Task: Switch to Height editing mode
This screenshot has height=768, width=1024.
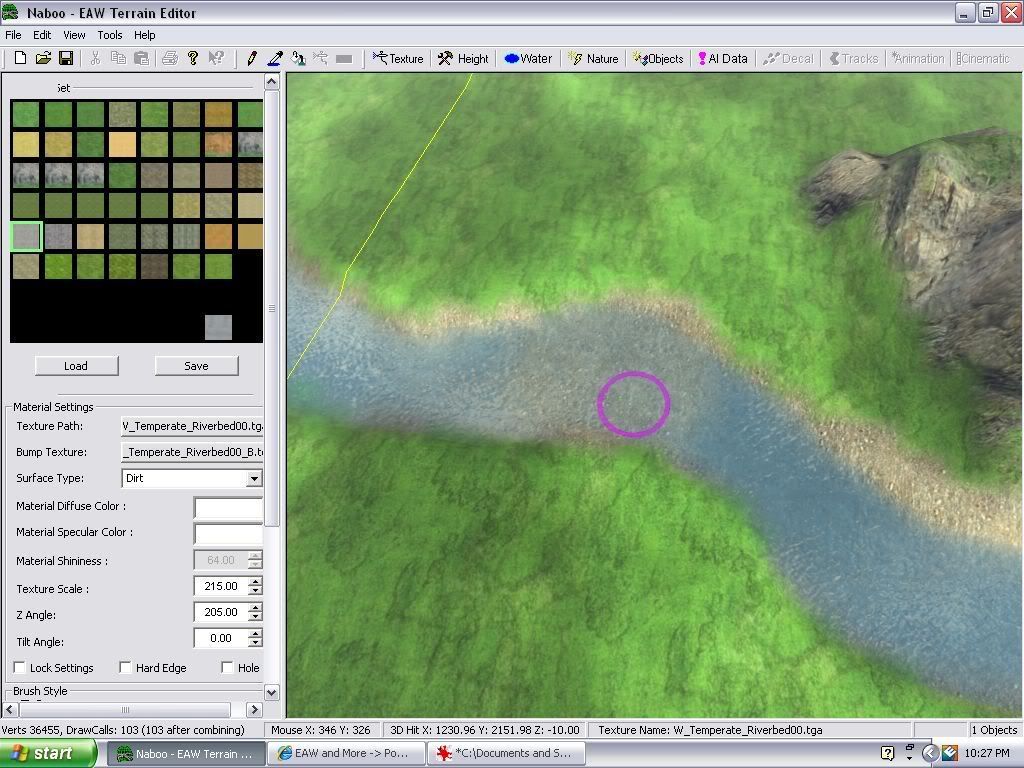Action: (x=463, y=59)
